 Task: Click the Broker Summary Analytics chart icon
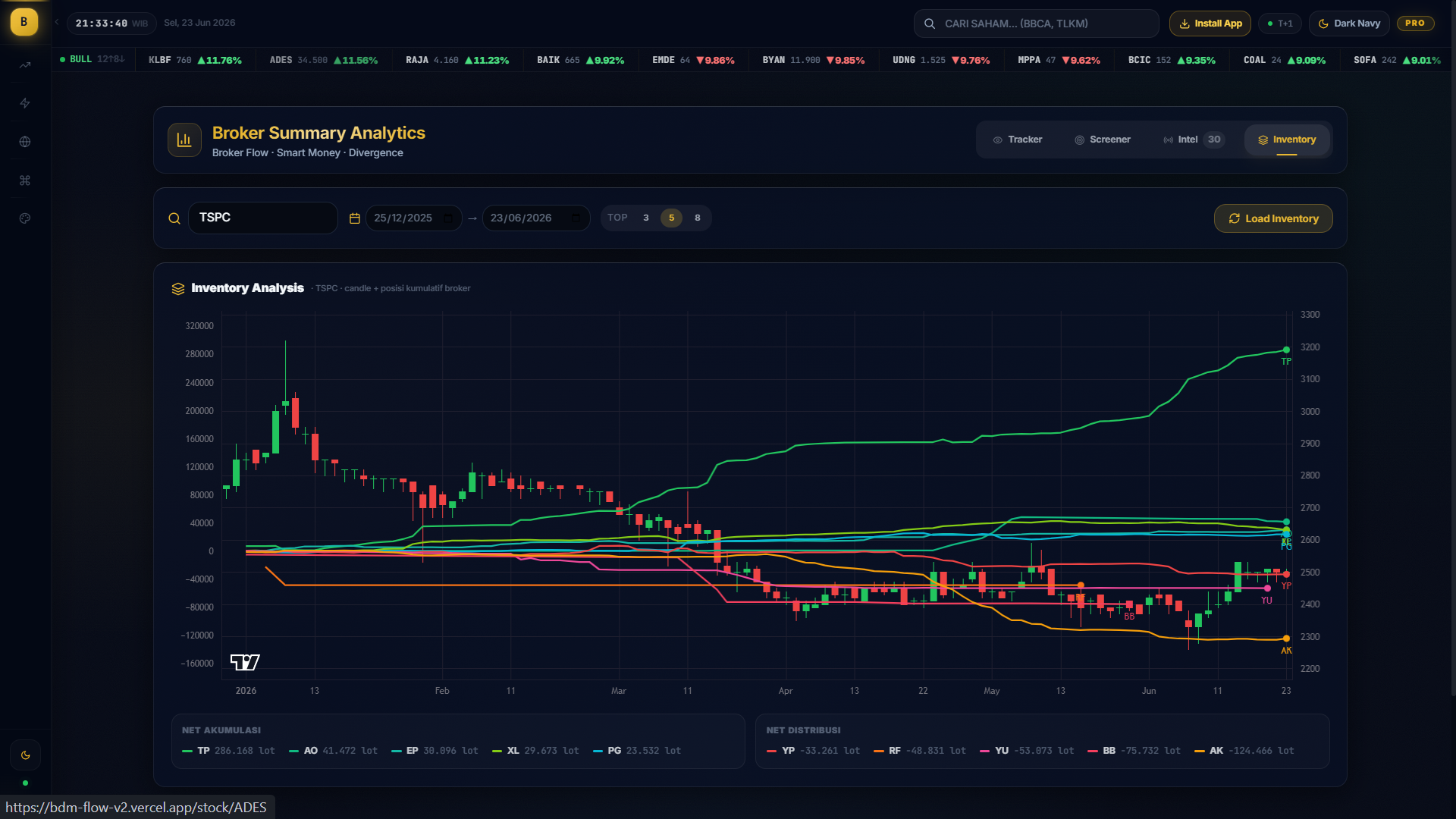click(x=184, y=140)
